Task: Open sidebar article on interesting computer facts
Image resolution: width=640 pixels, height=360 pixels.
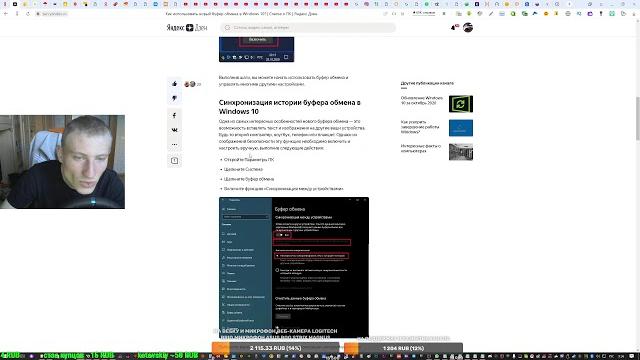Action: 421,148
